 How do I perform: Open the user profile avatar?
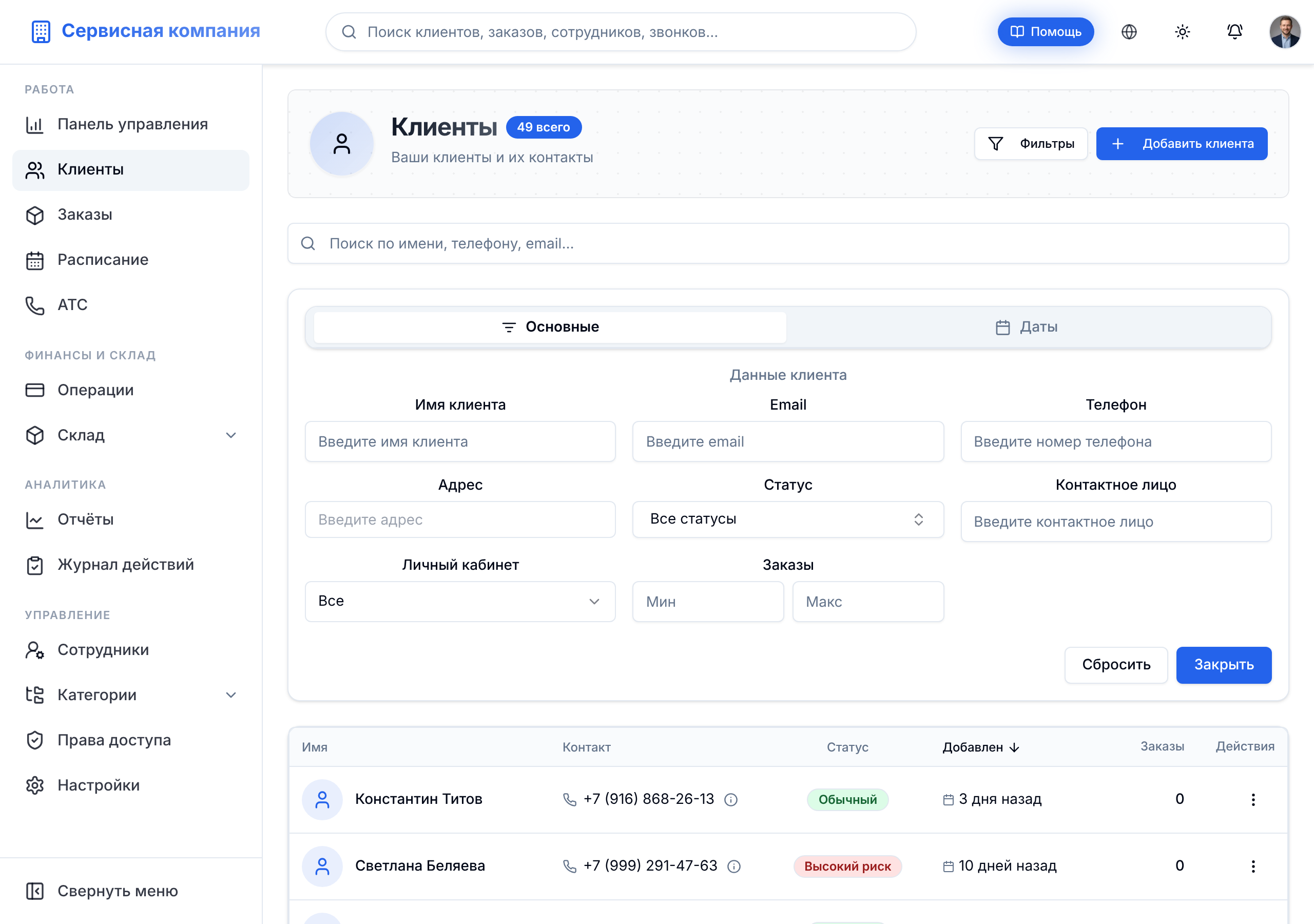tap(1285, 32)
